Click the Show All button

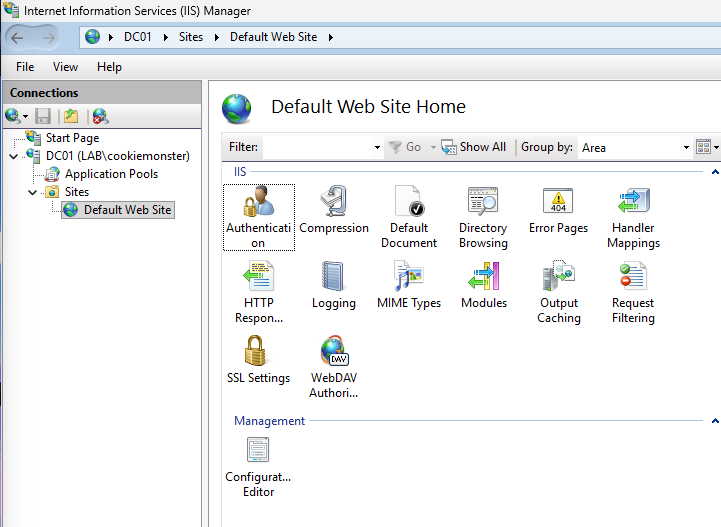(x=474, y=147)
